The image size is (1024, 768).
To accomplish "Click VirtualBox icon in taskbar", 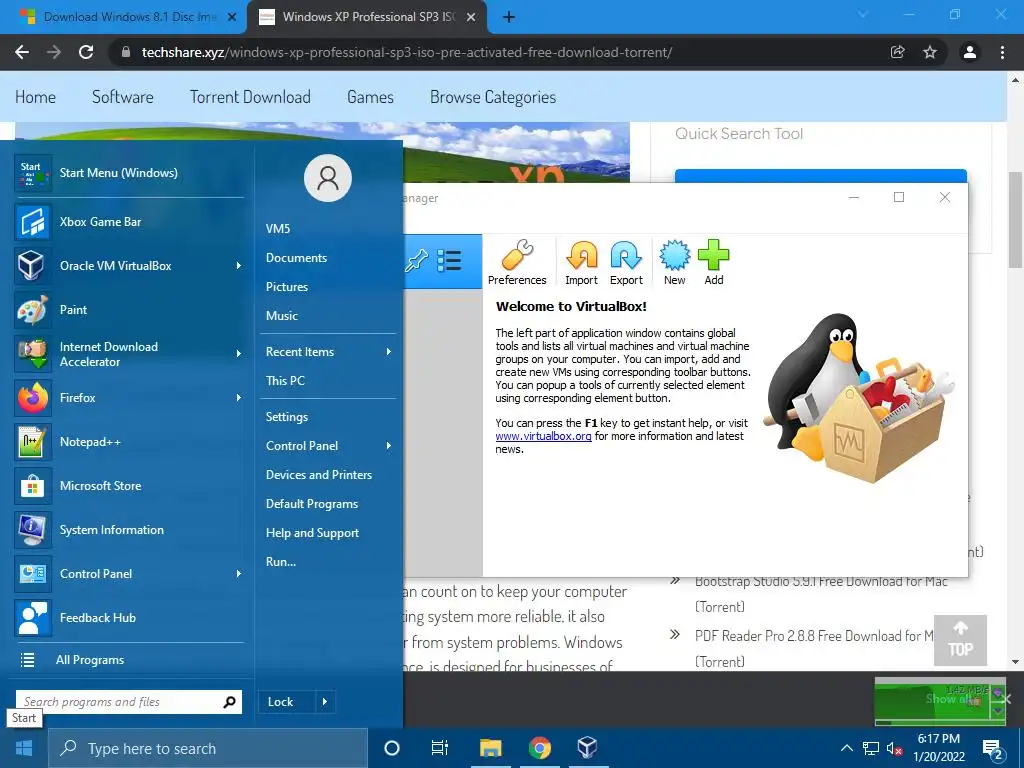I will click(587, 748).
